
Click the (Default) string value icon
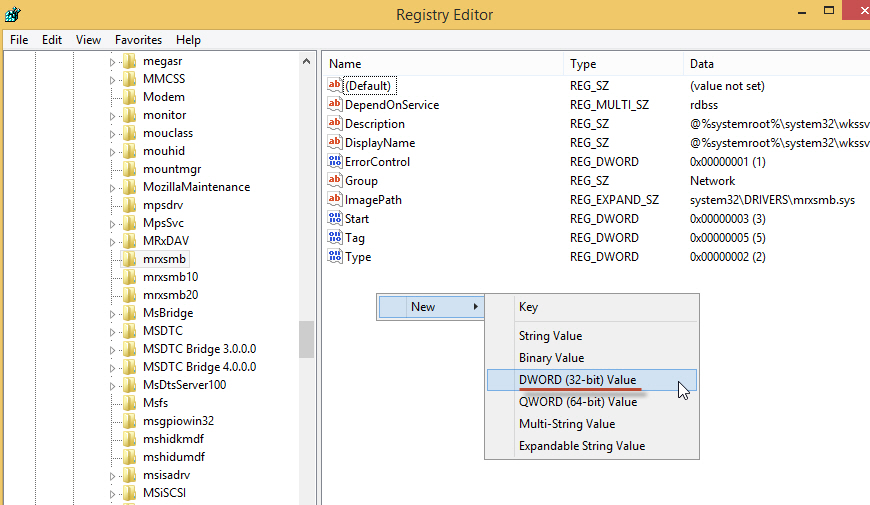click(335, 86)
